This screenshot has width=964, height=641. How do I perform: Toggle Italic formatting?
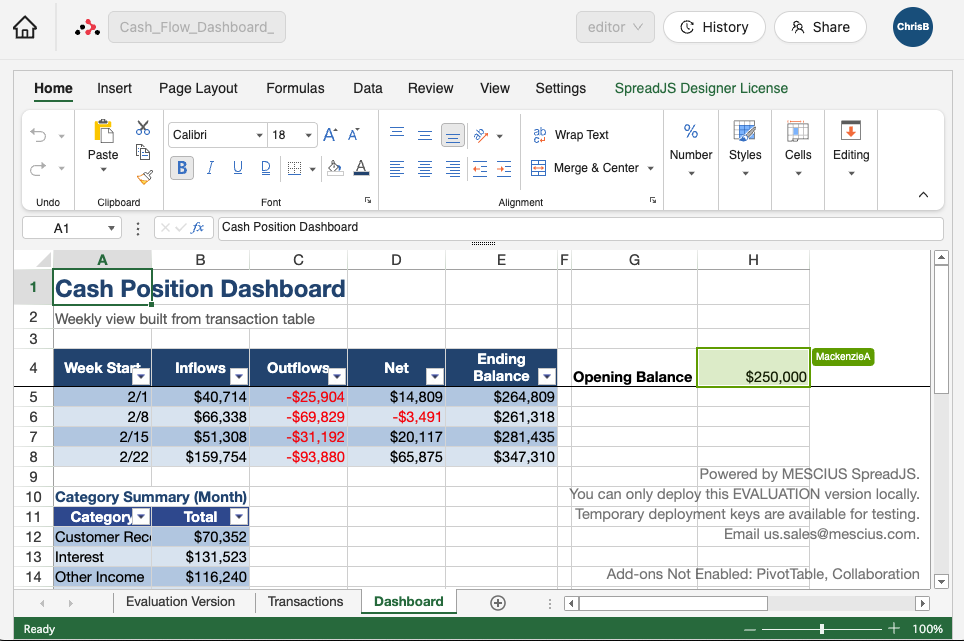point(209,167)
